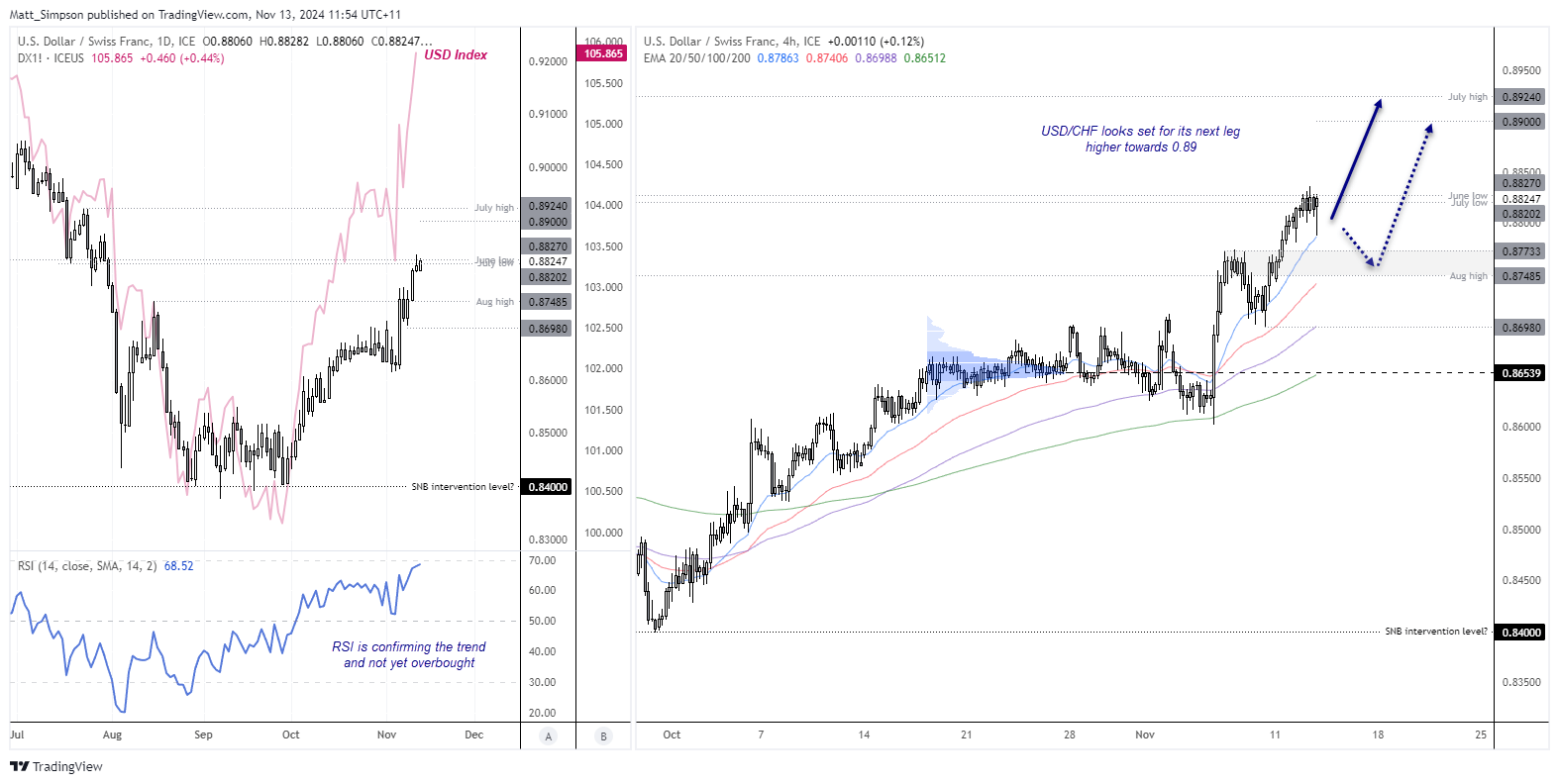Click the July high label on 4h chart

click(1468, 97)
